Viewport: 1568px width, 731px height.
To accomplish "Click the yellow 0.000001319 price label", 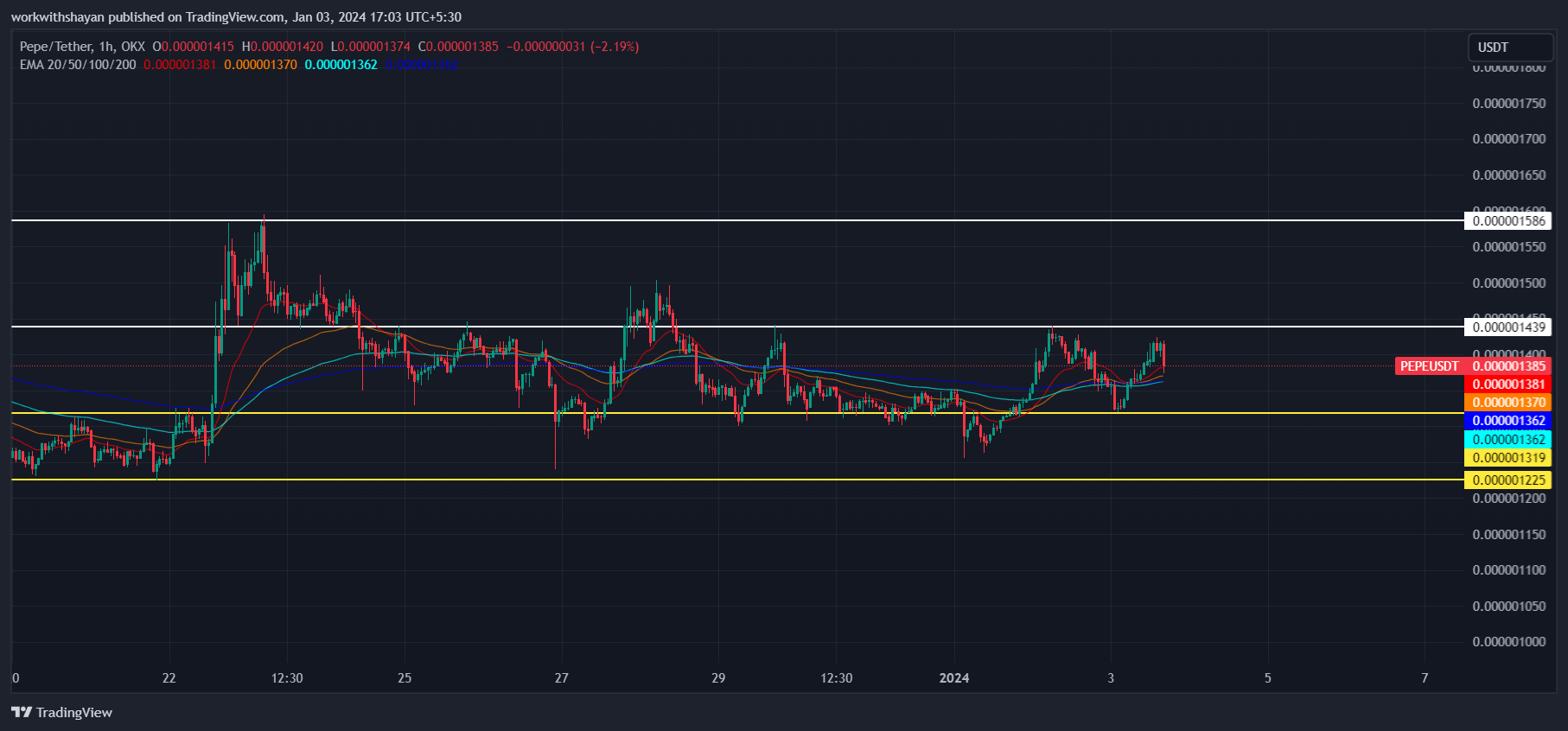I will (1508, 458).
